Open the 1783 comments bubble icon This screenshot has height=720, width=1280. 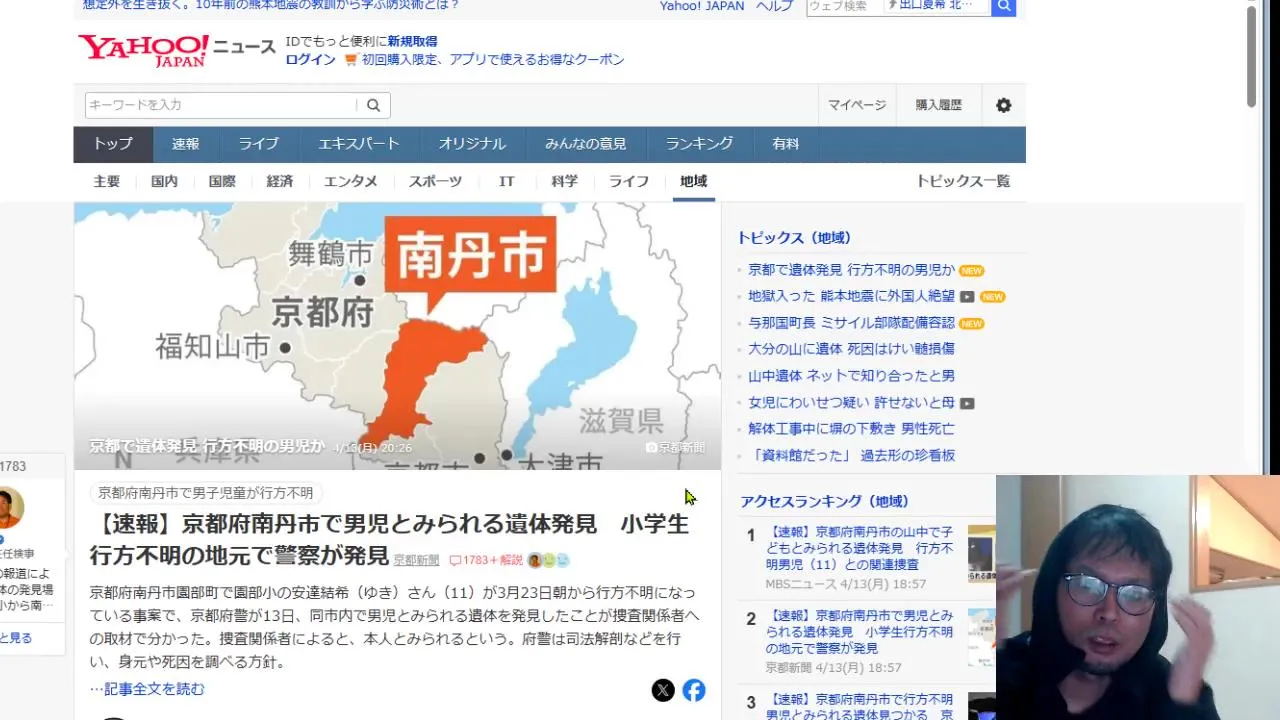click(455, 561)
